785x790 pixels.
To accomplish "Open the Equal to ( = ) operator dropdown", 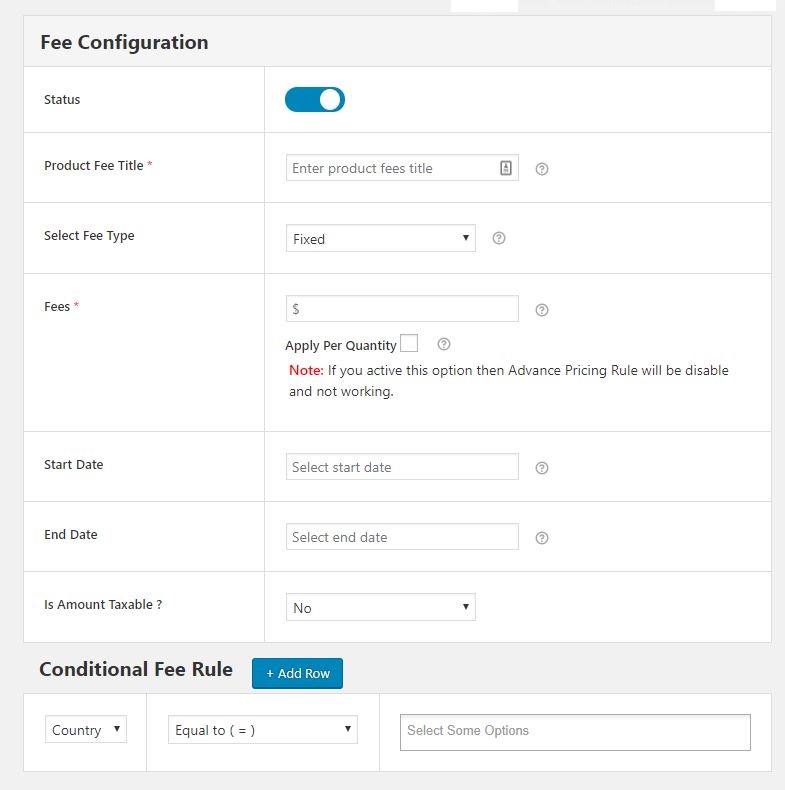I will coord(263,730).
